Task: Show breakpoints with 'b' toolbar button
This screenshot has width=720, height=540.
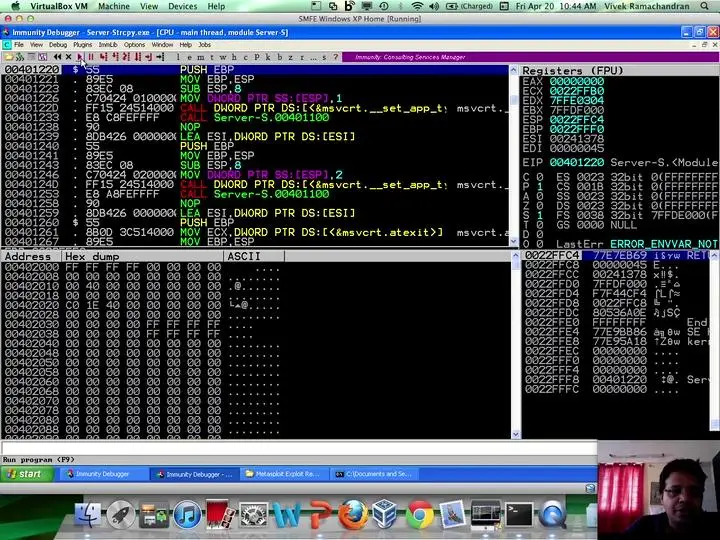Action: [280, 57]
